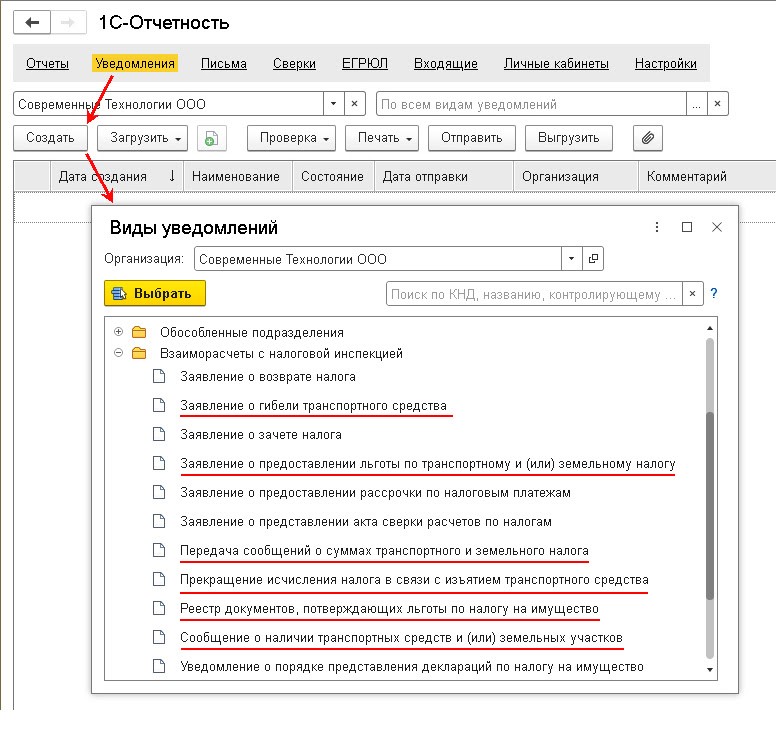This screenshot has height=741, width=776.
Task: Expand the Печать dropdown
Action: click(x=386, y=138)
